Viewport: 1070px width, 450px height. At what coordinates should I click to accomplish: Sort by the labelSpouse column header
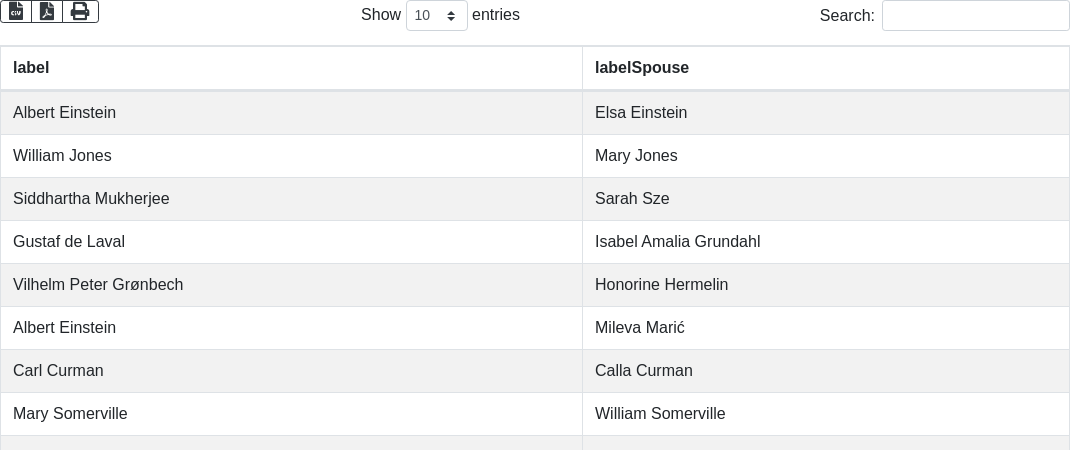pos(642,68)
